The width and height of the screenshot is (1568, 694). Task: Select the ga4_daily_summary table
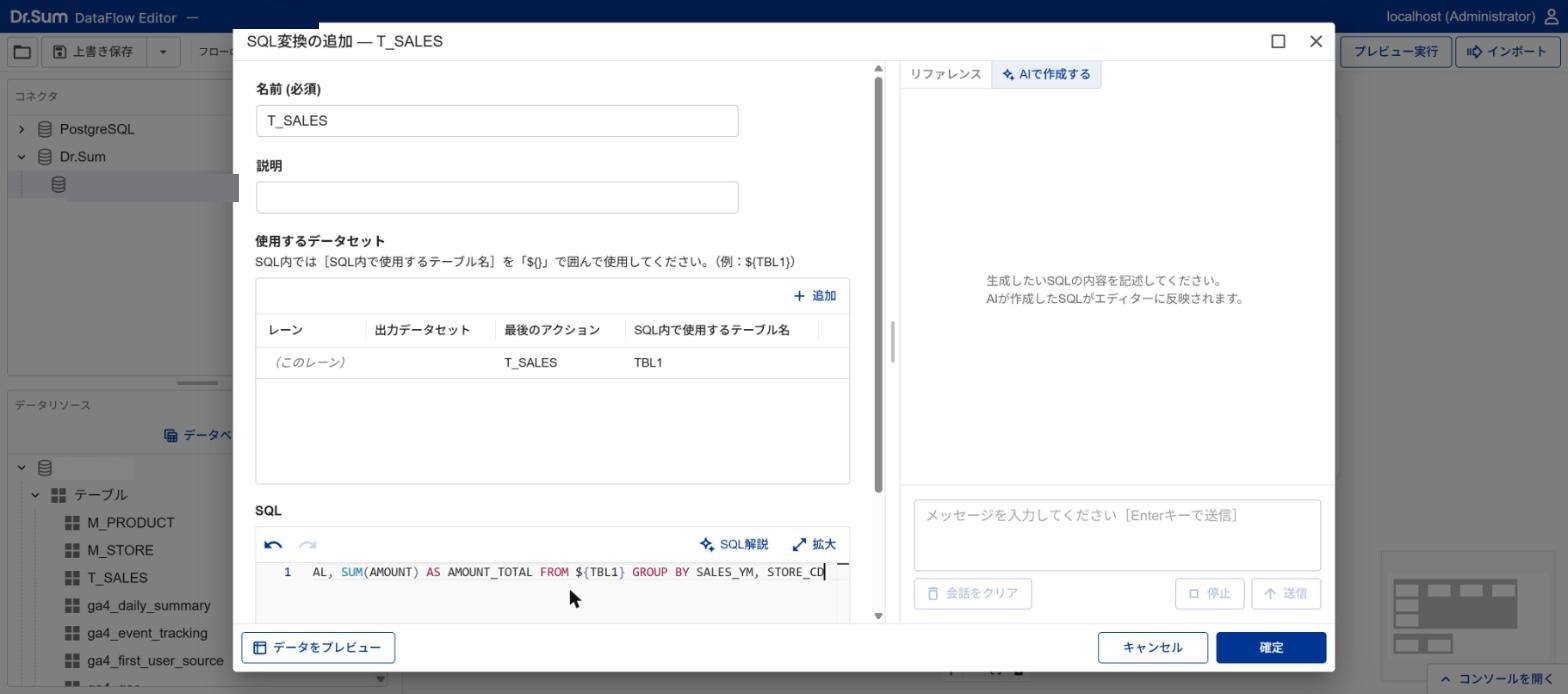click(x=148, y=606)
